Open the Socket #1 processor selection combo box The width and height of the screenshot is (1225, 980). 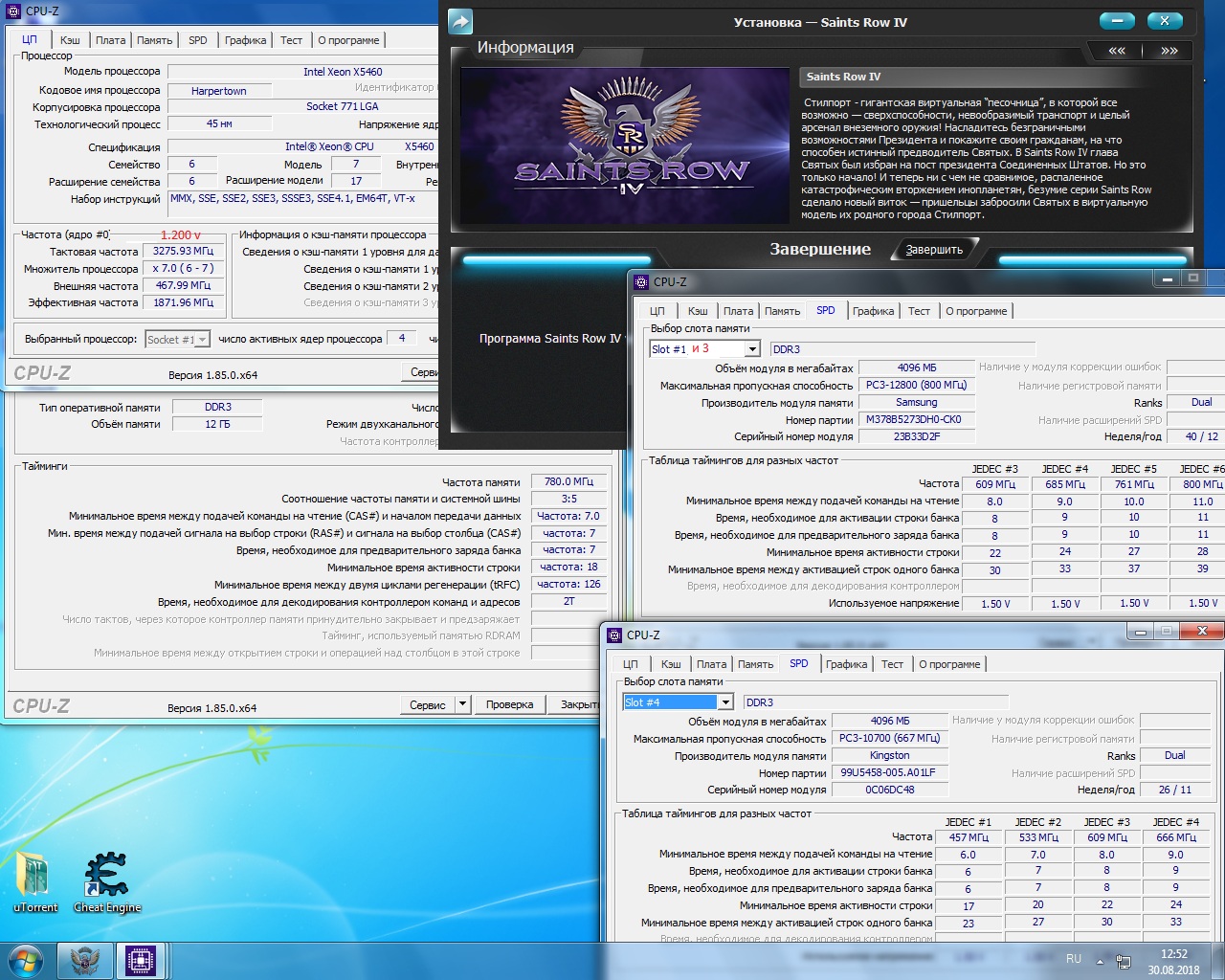coord(177,339)
